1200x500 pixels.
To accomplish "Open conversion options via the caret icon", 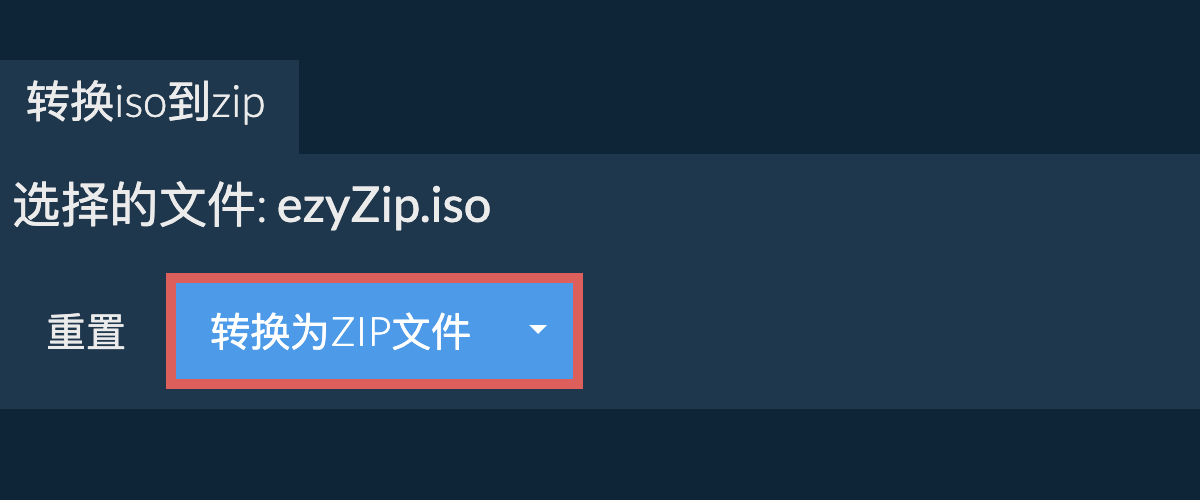I will point(538,330).
